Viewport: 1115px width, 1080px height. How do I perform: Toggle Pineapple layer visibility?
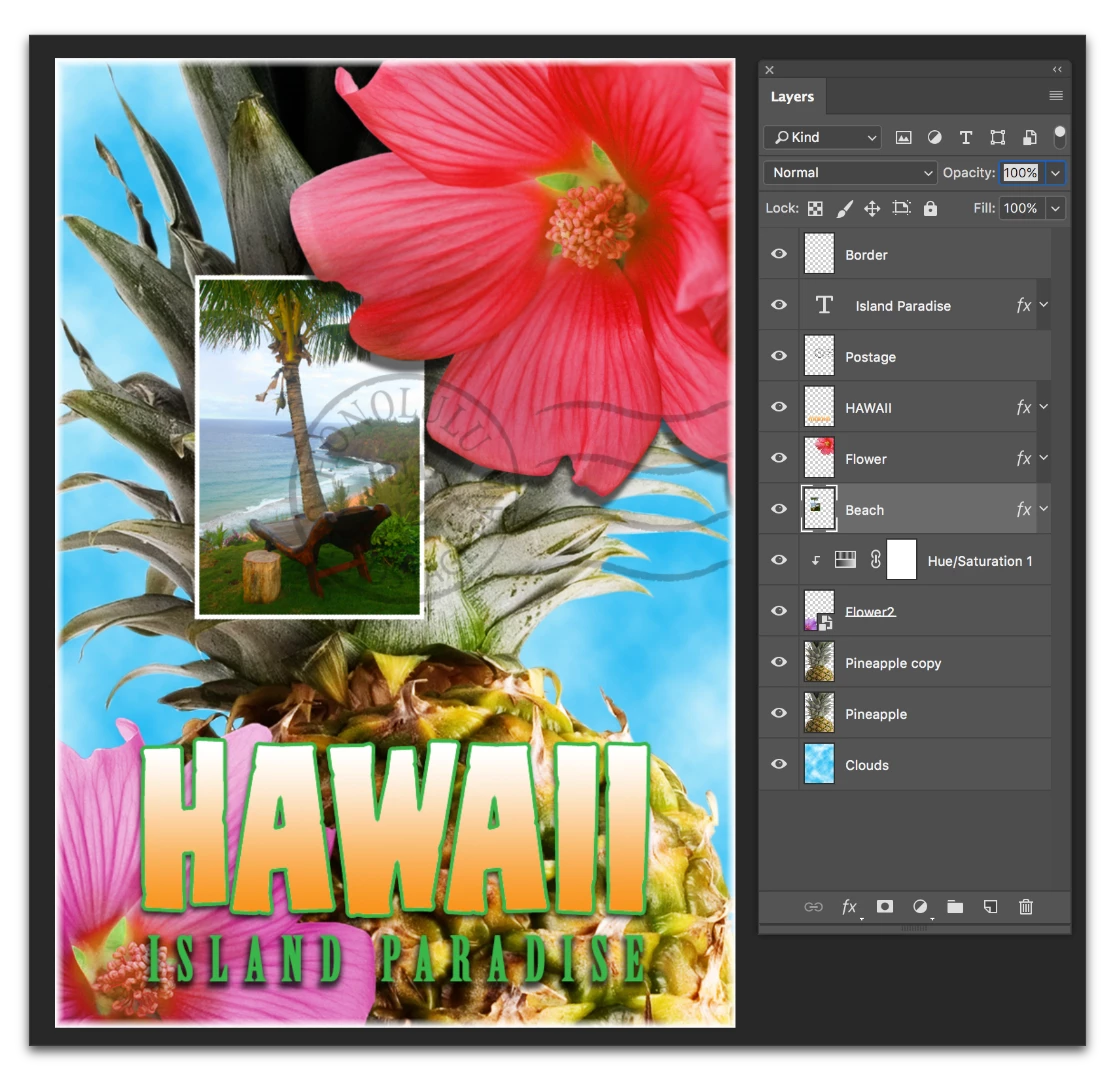[779, 713]
